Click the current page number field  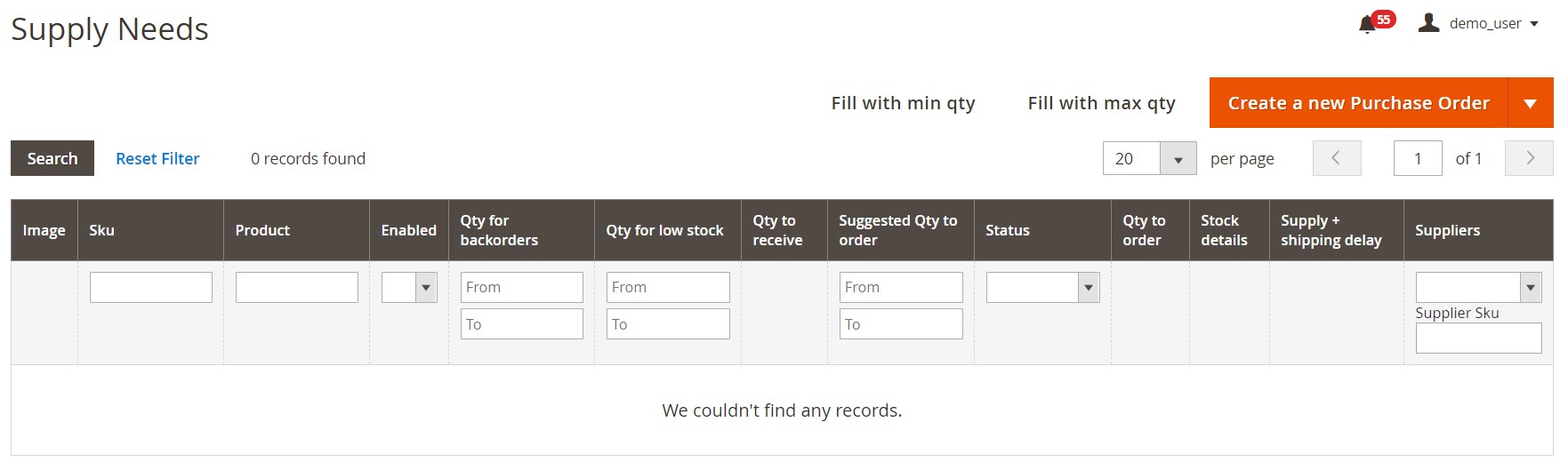1418,158
